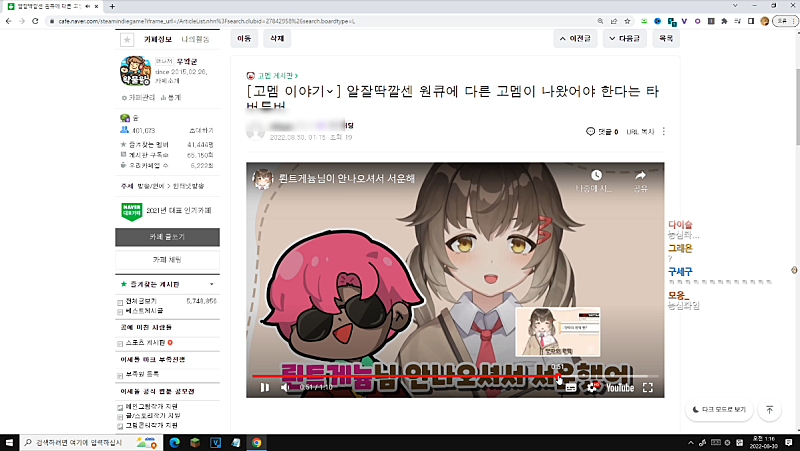Toggle YouTube subtitles captions button
The image size is (800, 451).
(571, 388)
